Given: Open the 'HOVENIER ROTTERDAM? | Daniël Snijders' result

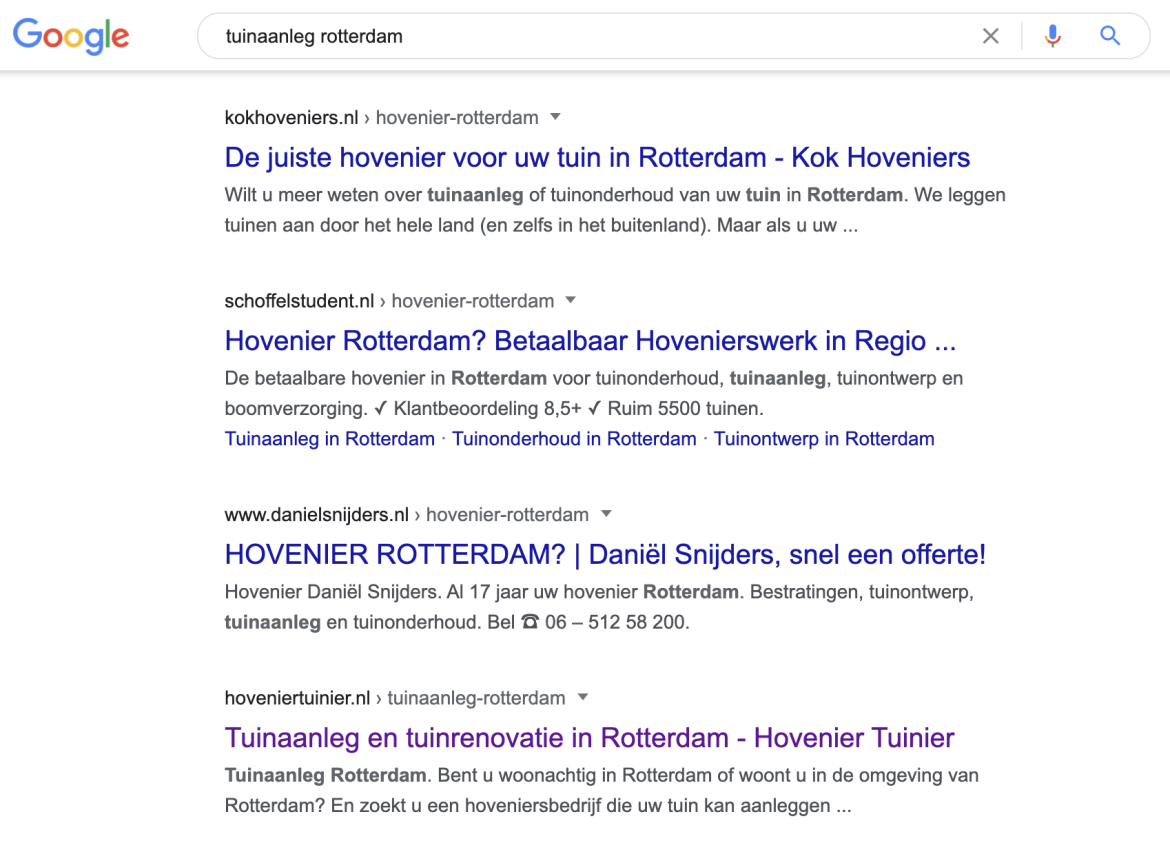Looking at the screenshot, I should coord(605,554).
